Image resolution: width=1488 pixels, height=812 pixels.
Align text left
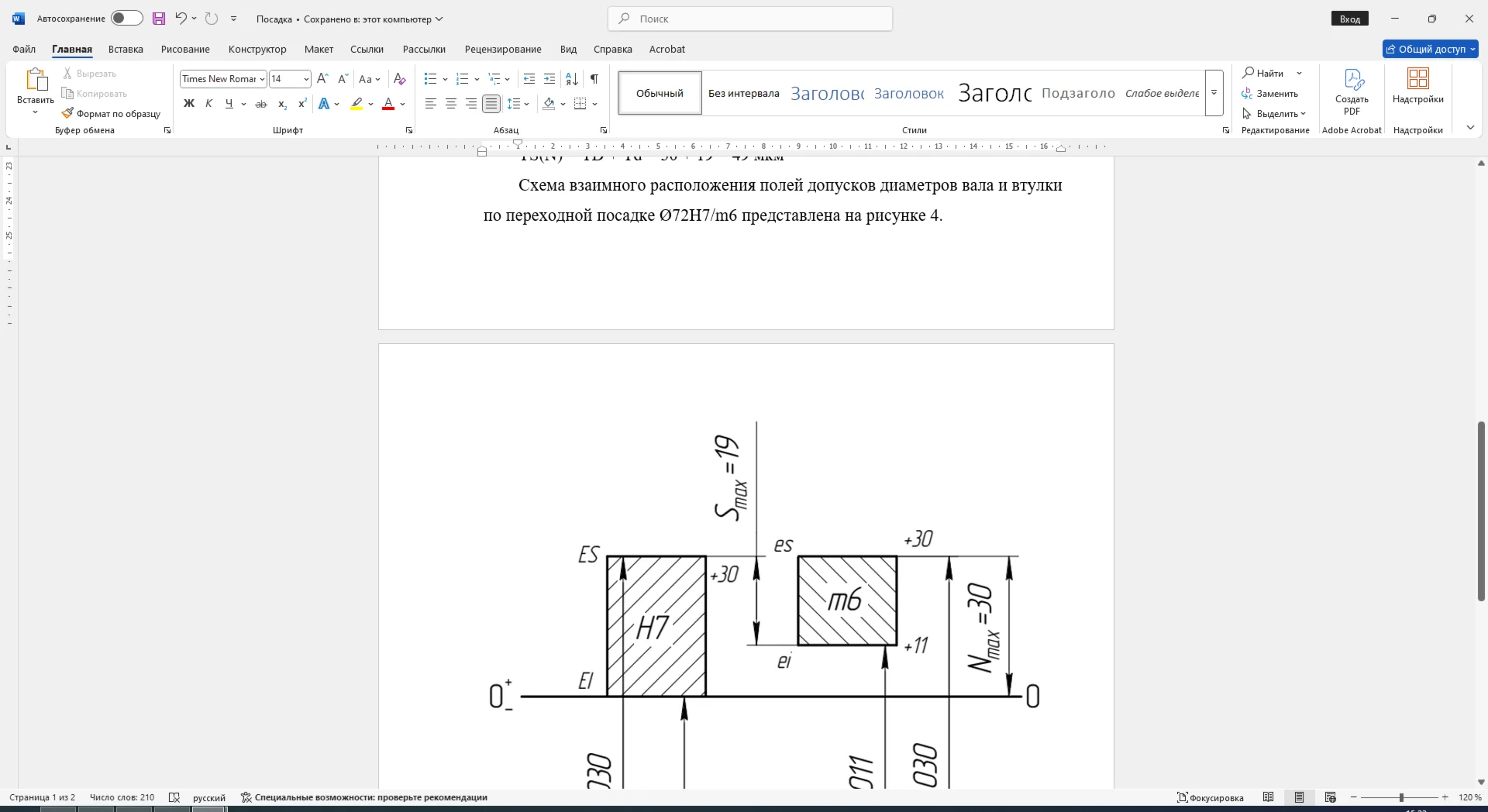[431, 103]
